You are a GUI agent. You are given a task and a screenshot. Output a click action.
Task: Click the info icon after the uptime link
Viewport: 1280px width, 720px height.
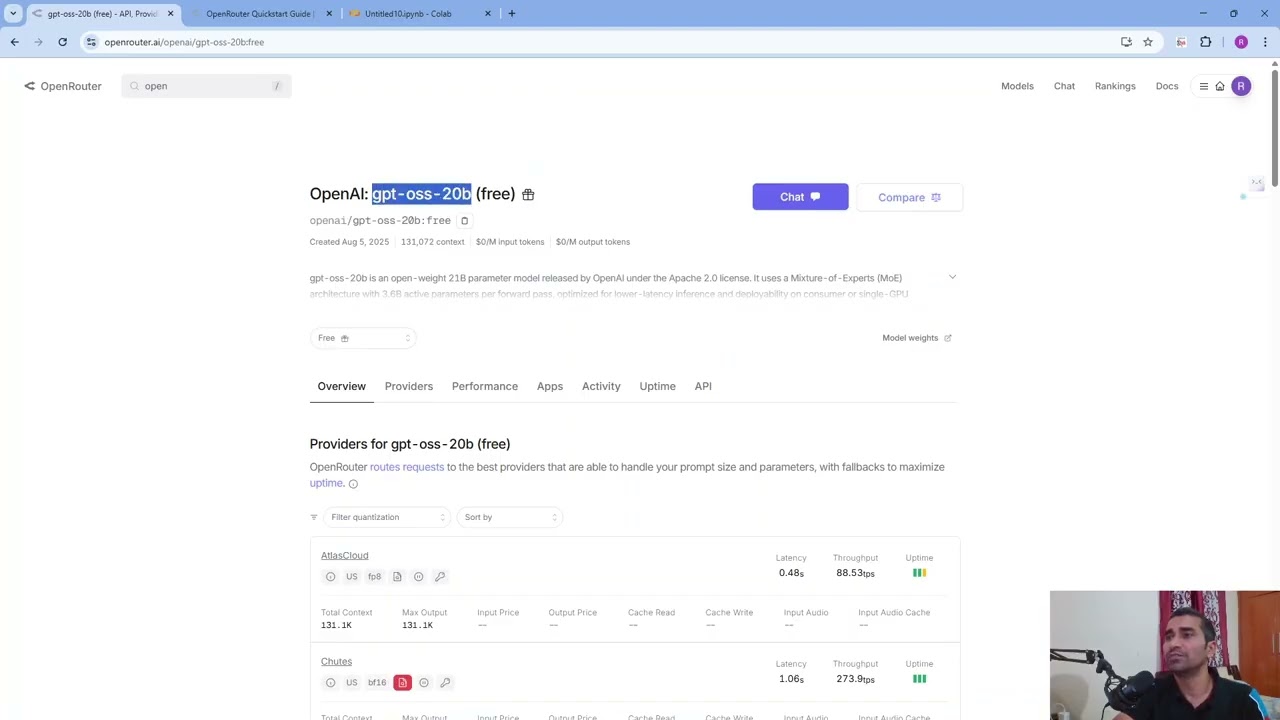353,484
